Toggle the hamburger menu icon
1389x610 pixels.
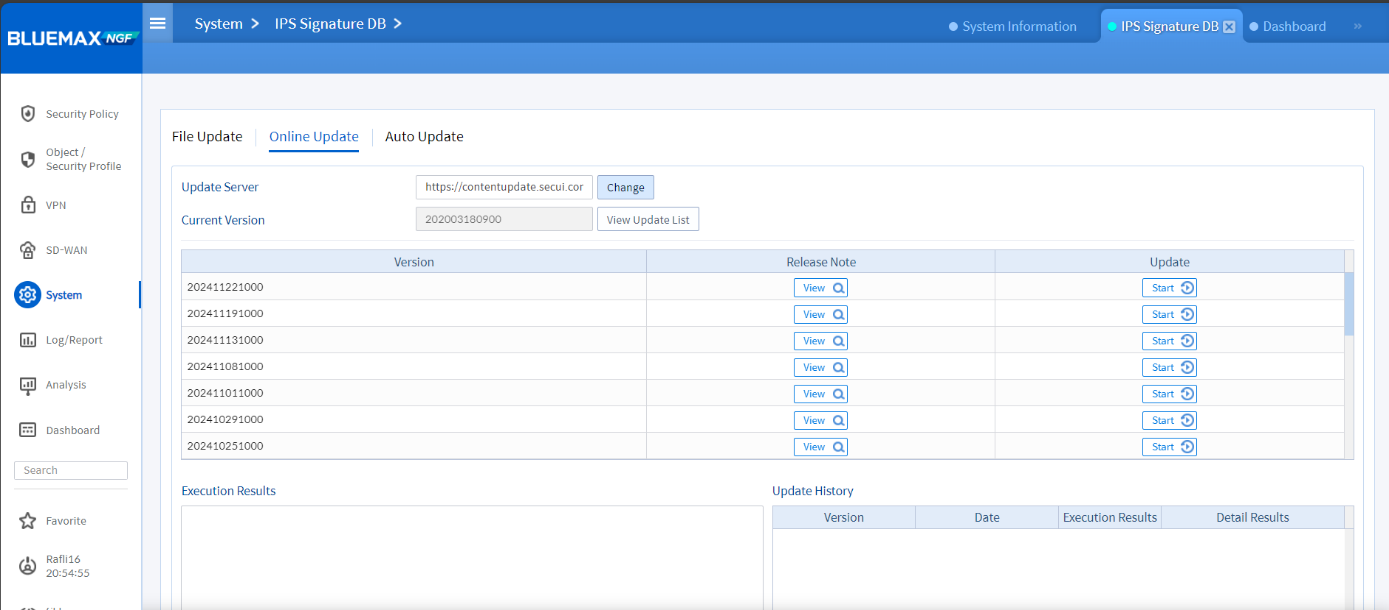click(158, 23)
